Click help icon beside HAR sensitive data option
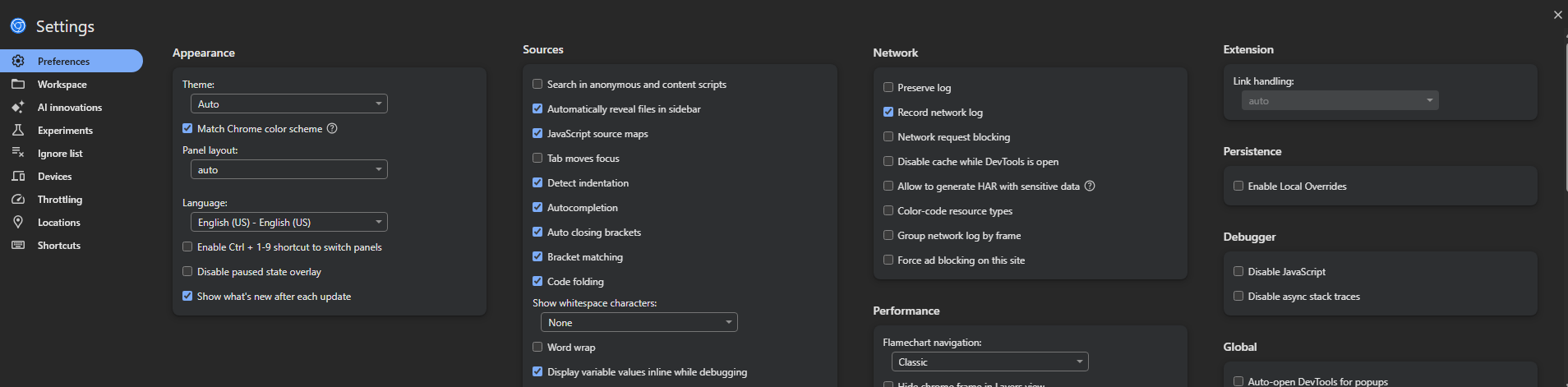Viewport: 1568px width, 387px height. (x=1090, y=186)
